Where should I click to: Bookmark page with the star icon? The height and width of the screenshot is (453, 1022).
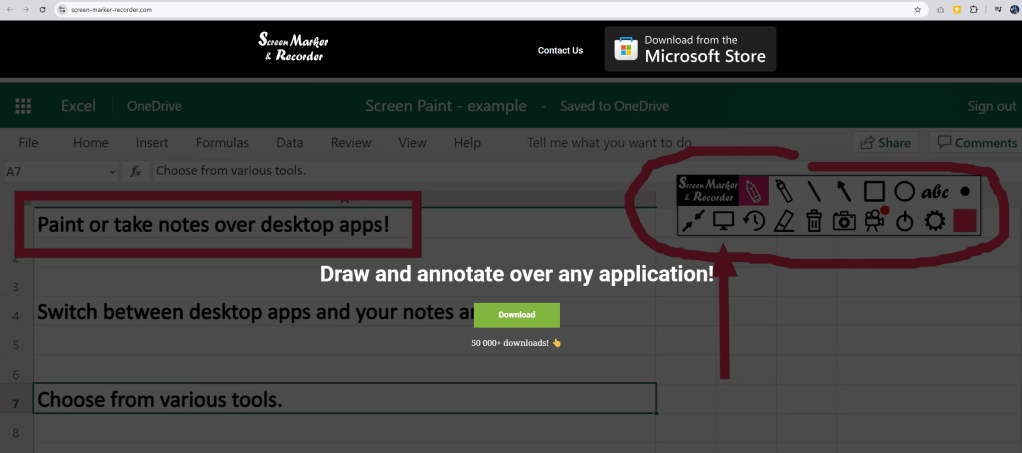click(917, 9)
